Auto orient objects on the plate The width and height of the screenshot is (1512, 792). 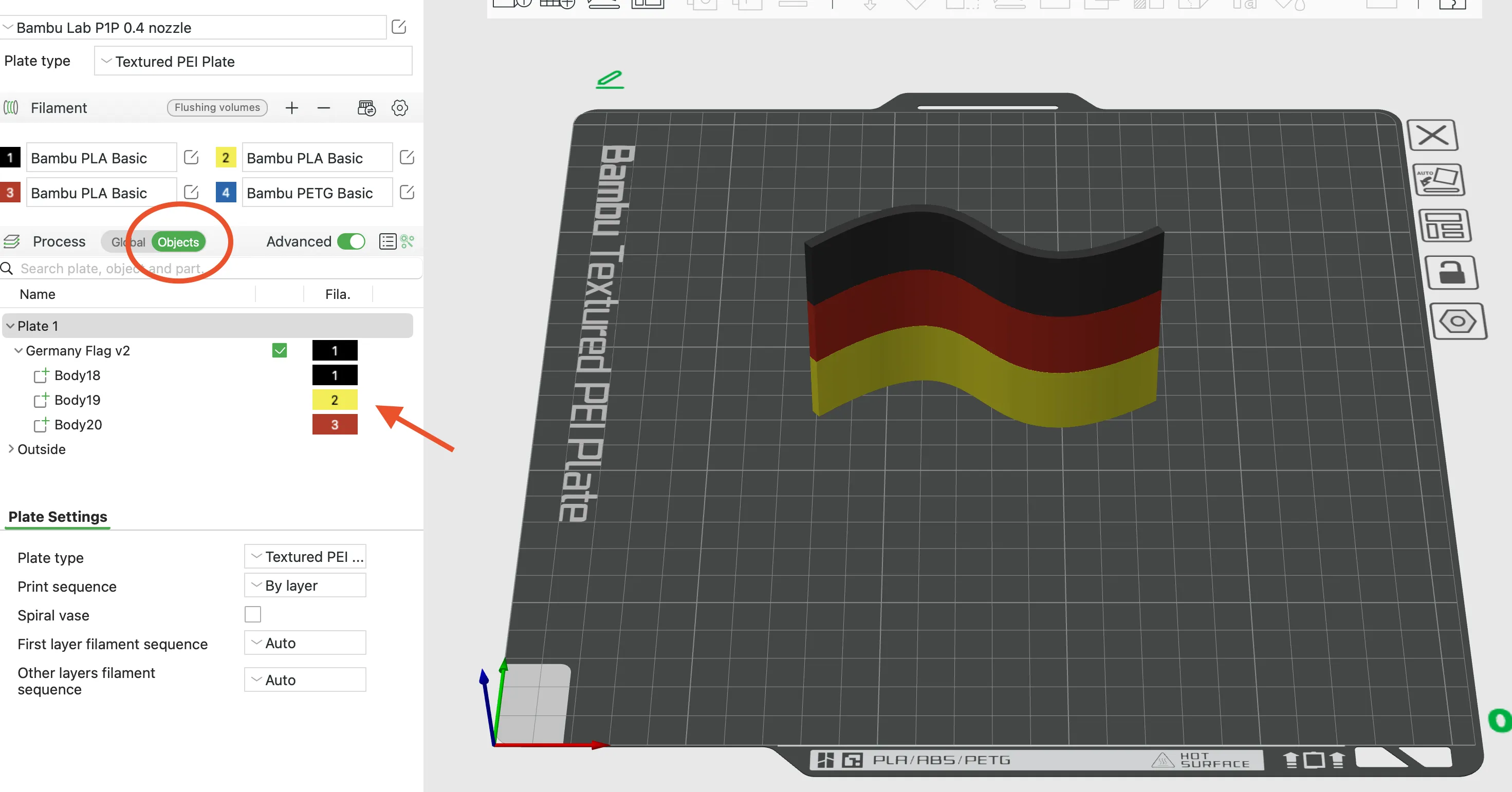coord(1437,180)
